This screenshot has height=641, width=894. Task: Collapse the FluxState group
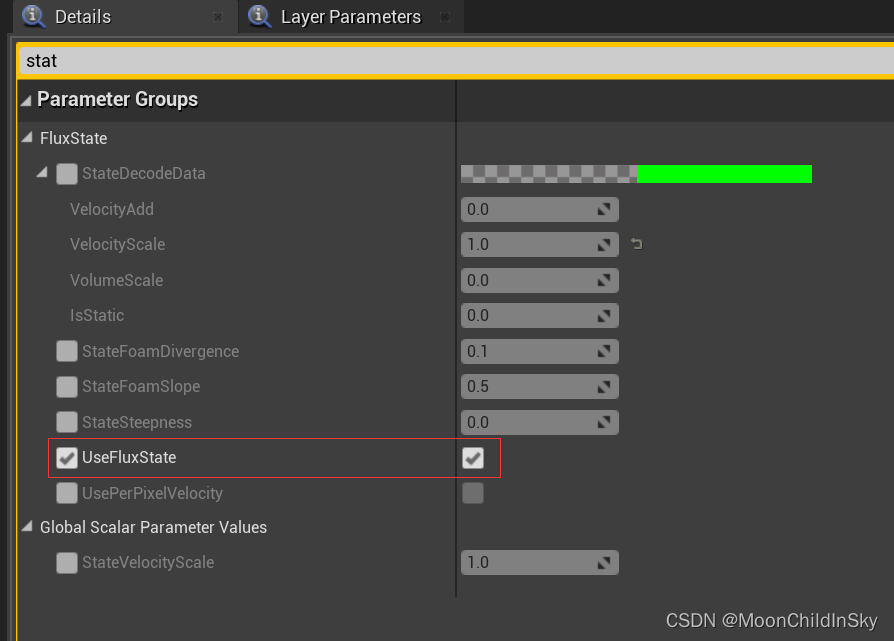pyautogui.click(x=27, y=137)
